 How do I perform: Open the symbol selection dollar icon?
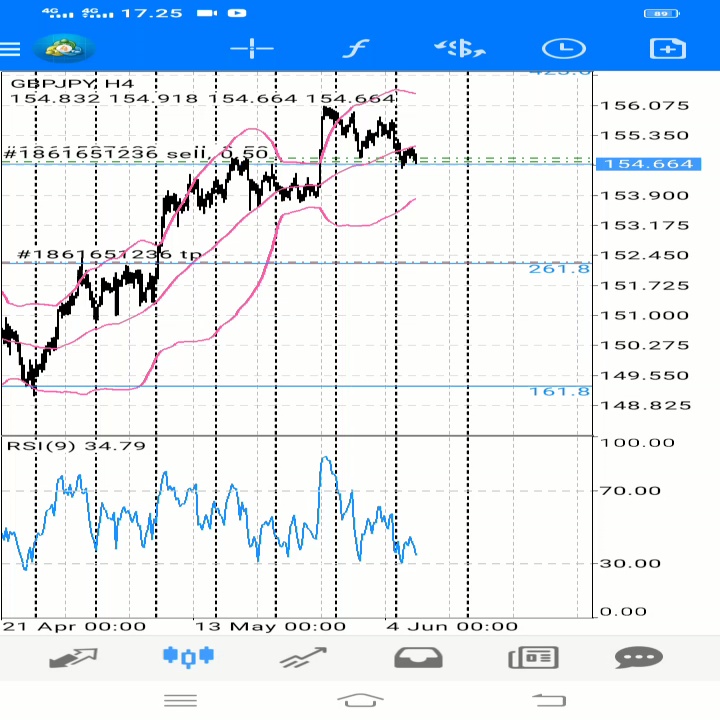[460, 49]
